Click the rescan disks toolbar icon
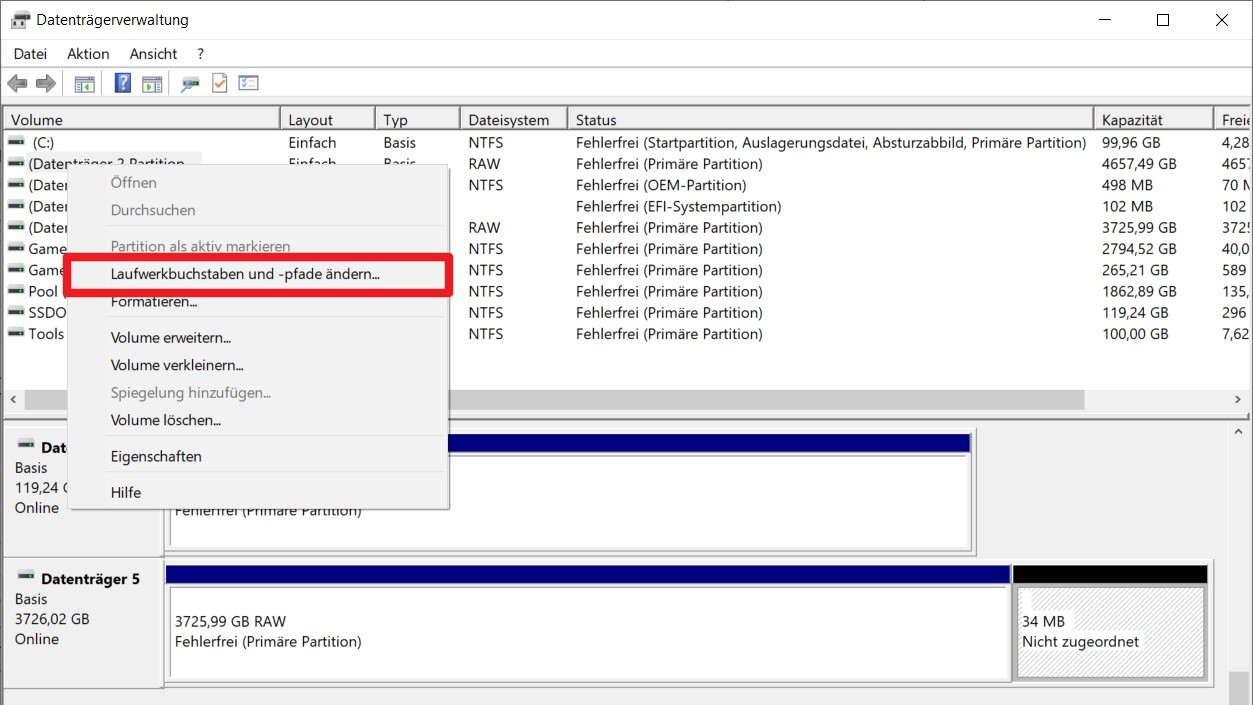The width and height of the screenshot is (1253, 705). 190,84
